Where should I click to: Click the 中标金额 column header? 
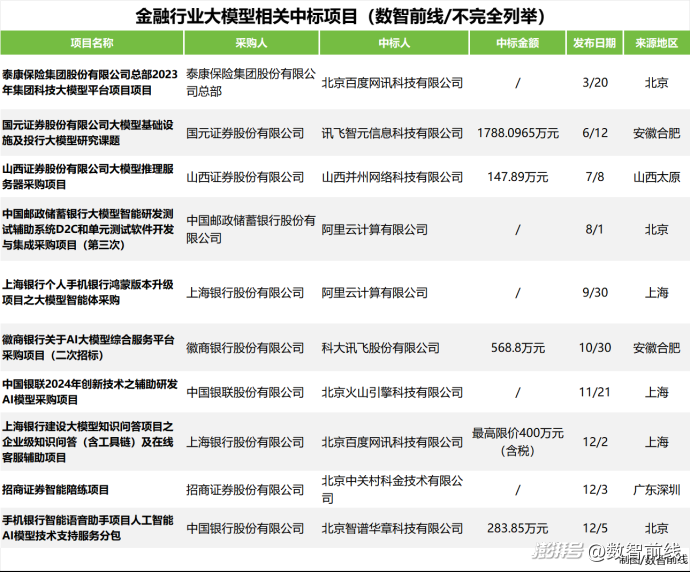click(x=518, y=43)
